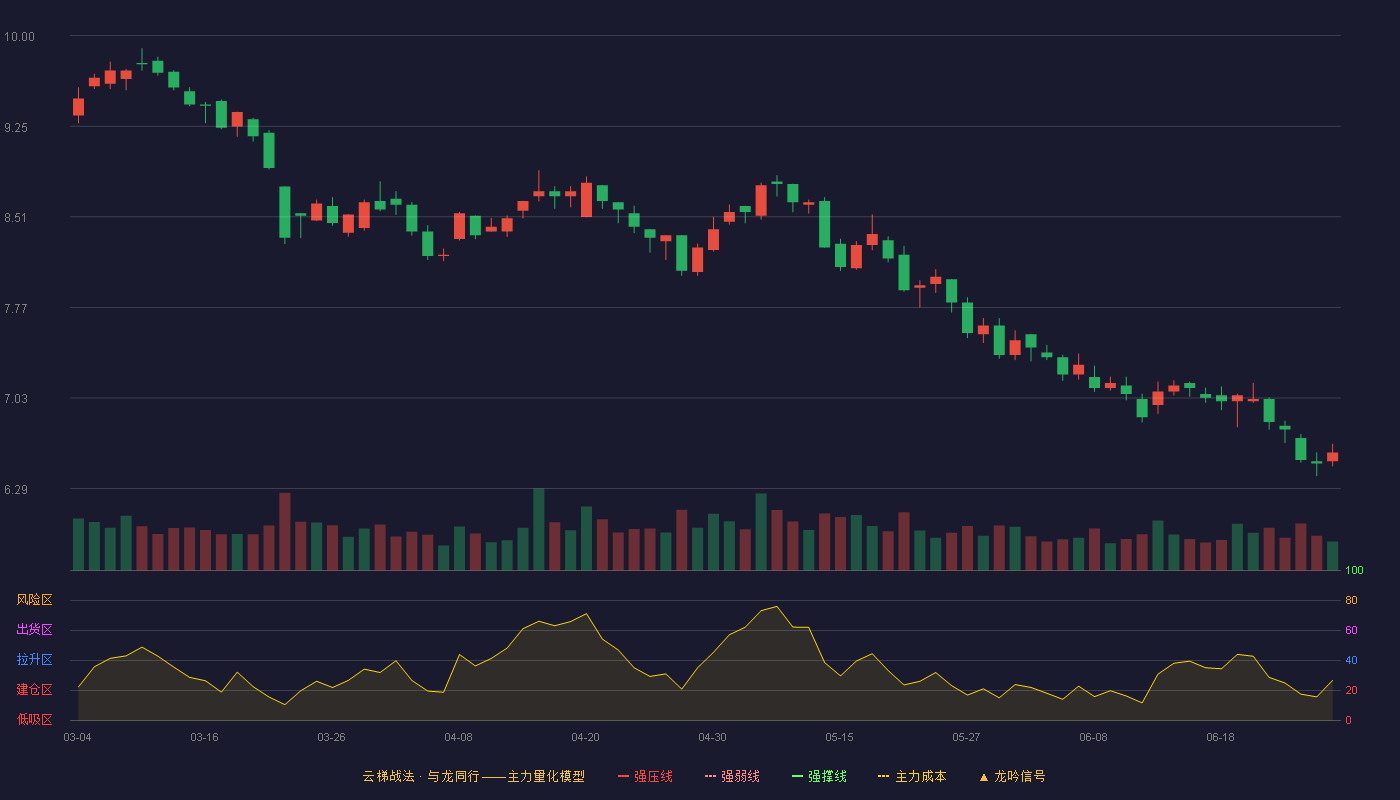
Task: Click the 拉升区 blue zone label
Action: (x=34, y=660)
